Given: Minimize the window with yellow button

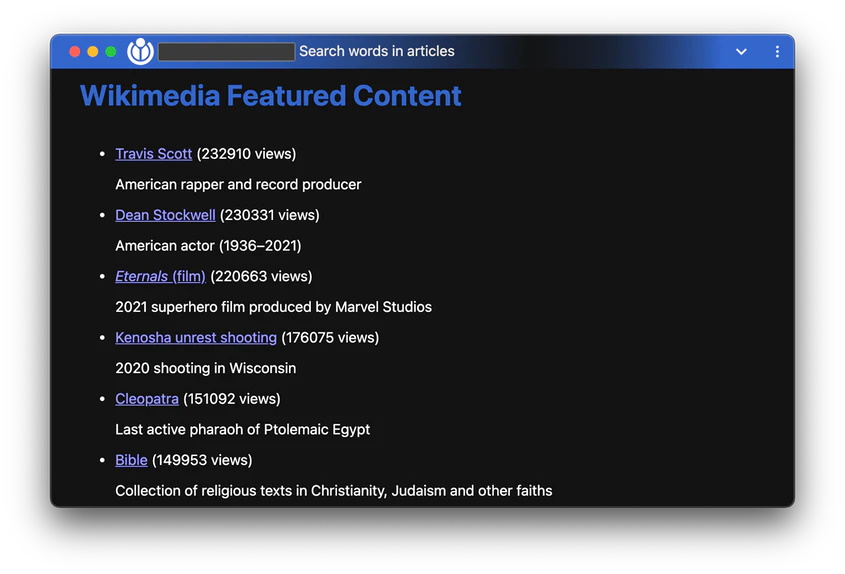Looking at the screenshot, I should click(x=93, y=51).
